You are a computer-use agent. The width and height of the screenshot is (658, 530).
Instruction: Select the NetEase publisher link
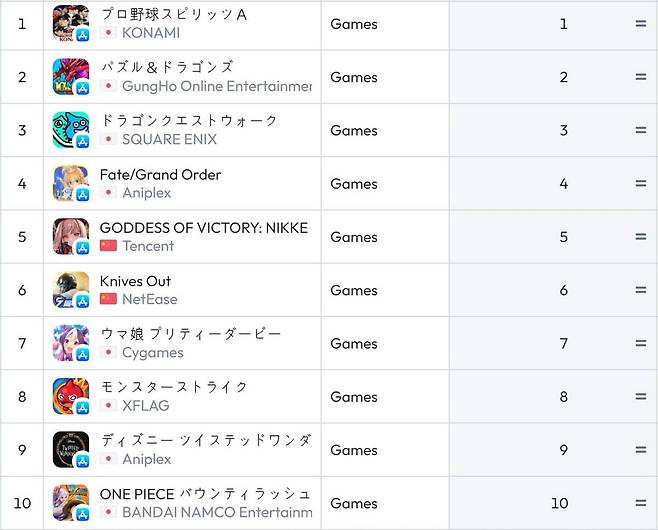pyautogui.click(x=149, y=299)
